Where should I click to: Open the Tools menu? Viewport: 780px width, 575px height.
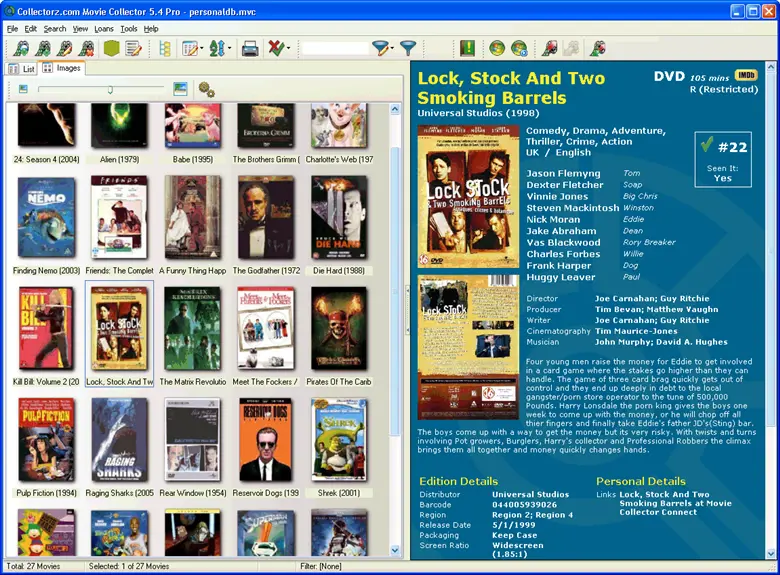[129, 29]
